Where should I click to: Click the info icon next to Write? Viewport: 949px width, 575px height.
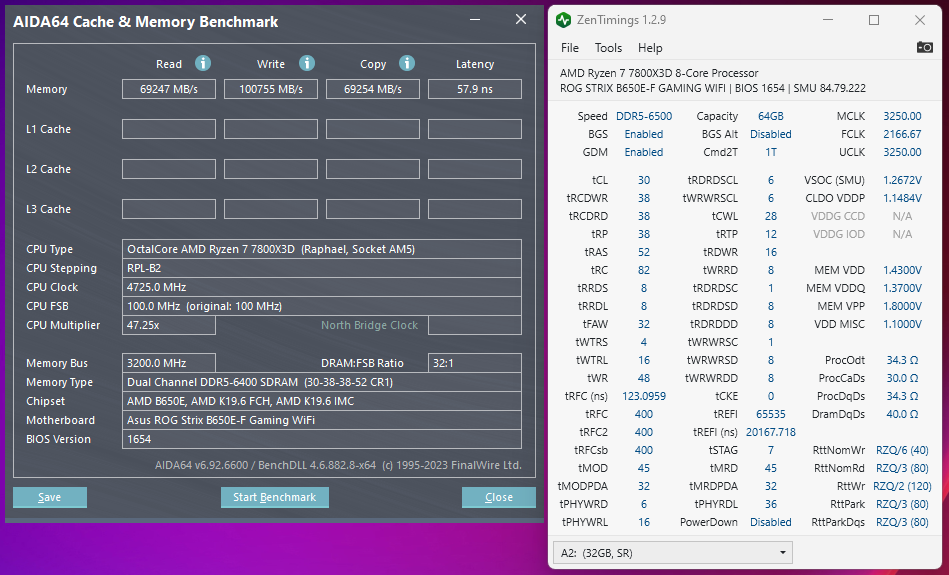click(307, 63)
